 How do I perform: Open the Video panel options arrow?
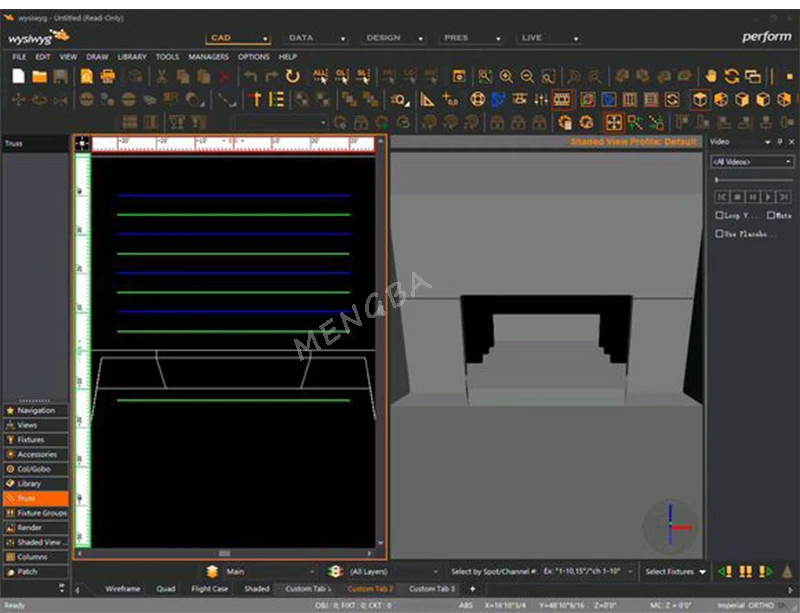click(768, 142)
